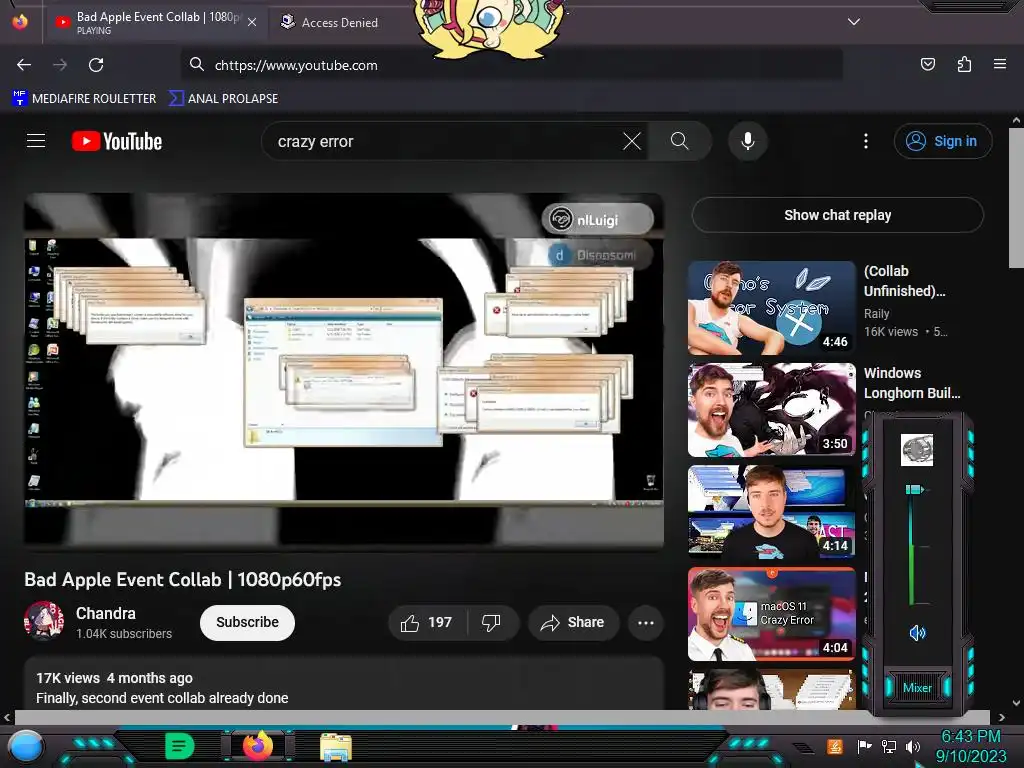Click the Share button
This screenshot has width=1024, height=768.
[573, 622]
